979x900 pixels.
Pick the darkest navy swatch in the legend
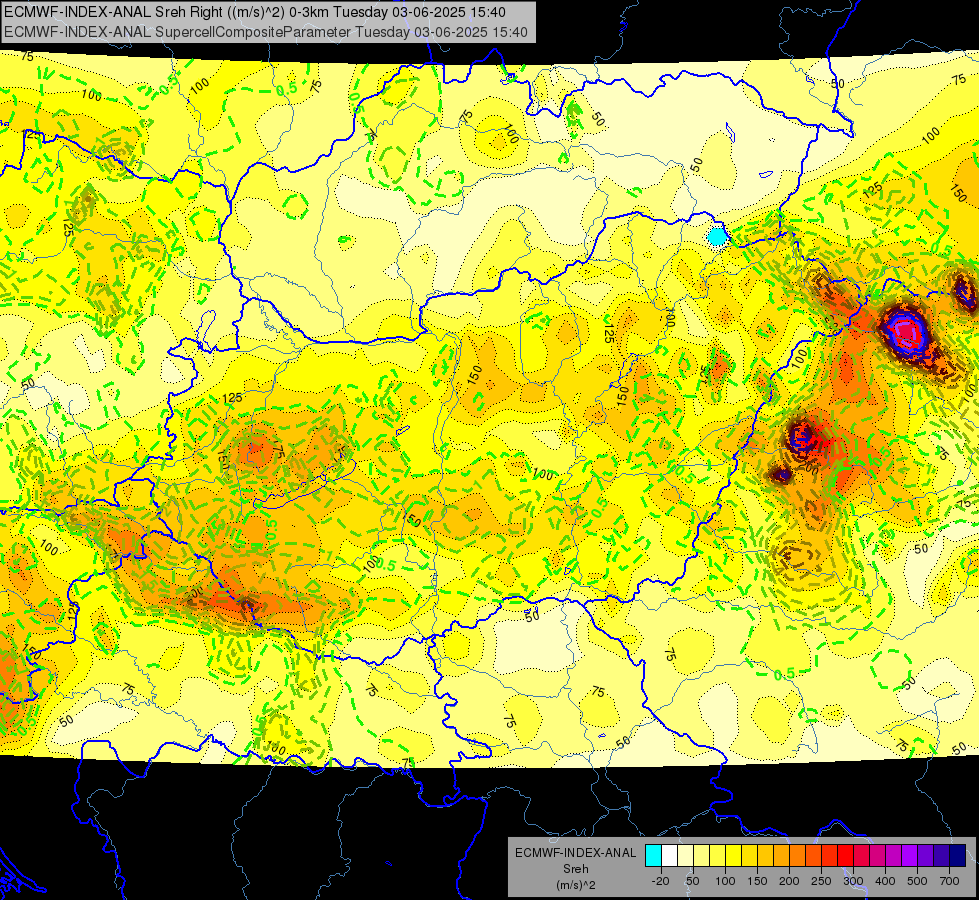(958, 855)
